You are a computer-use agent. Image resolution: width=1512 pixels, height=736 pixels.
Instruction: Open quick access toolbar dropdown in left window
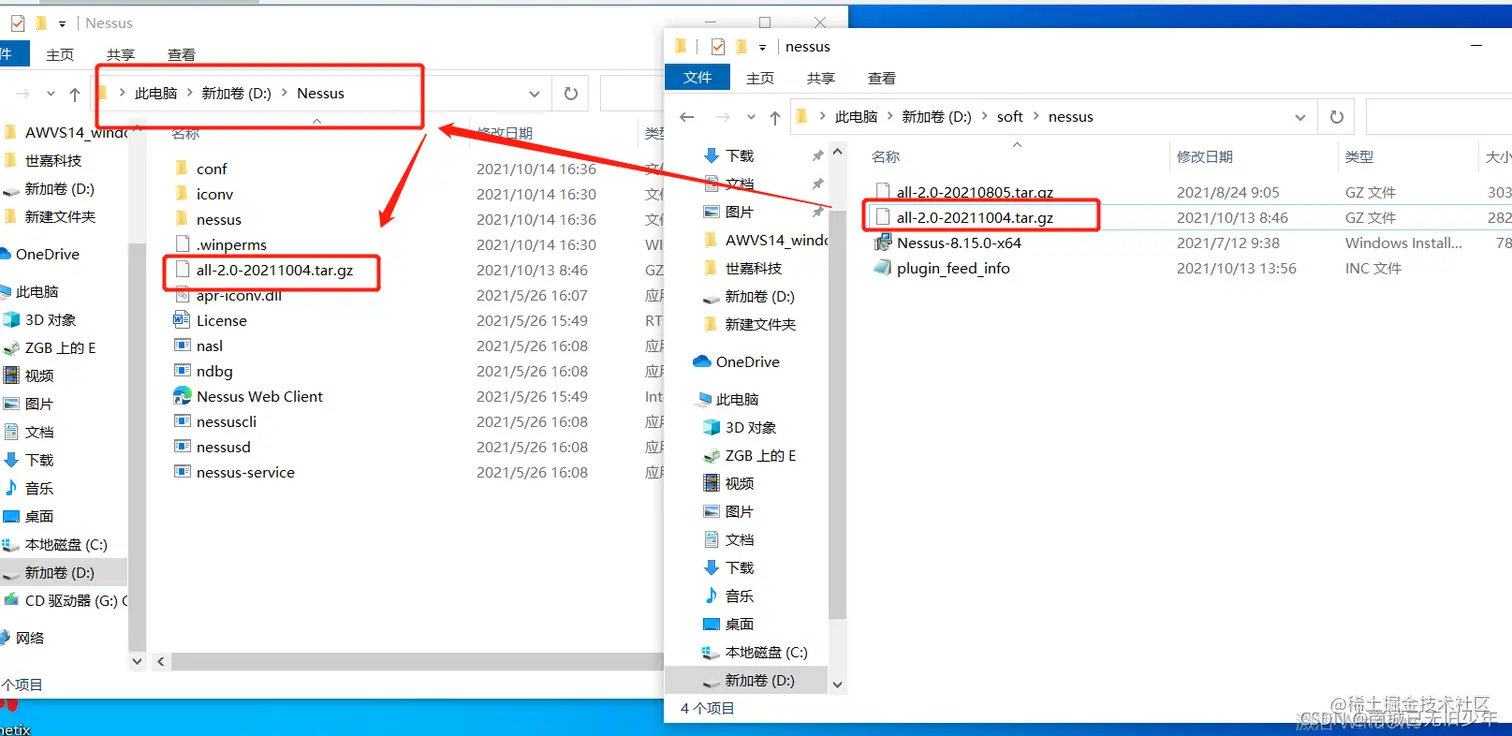63,23
